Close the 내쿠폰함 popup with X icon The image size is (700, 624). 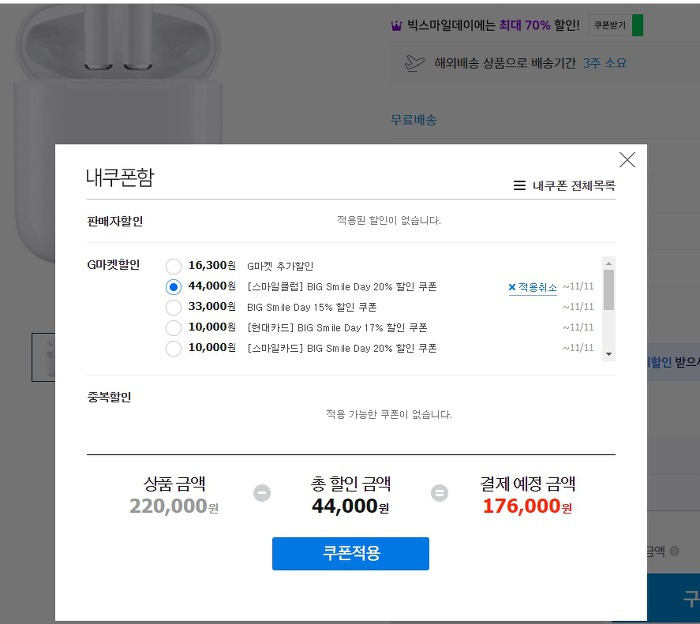click(x=627, y=159)
